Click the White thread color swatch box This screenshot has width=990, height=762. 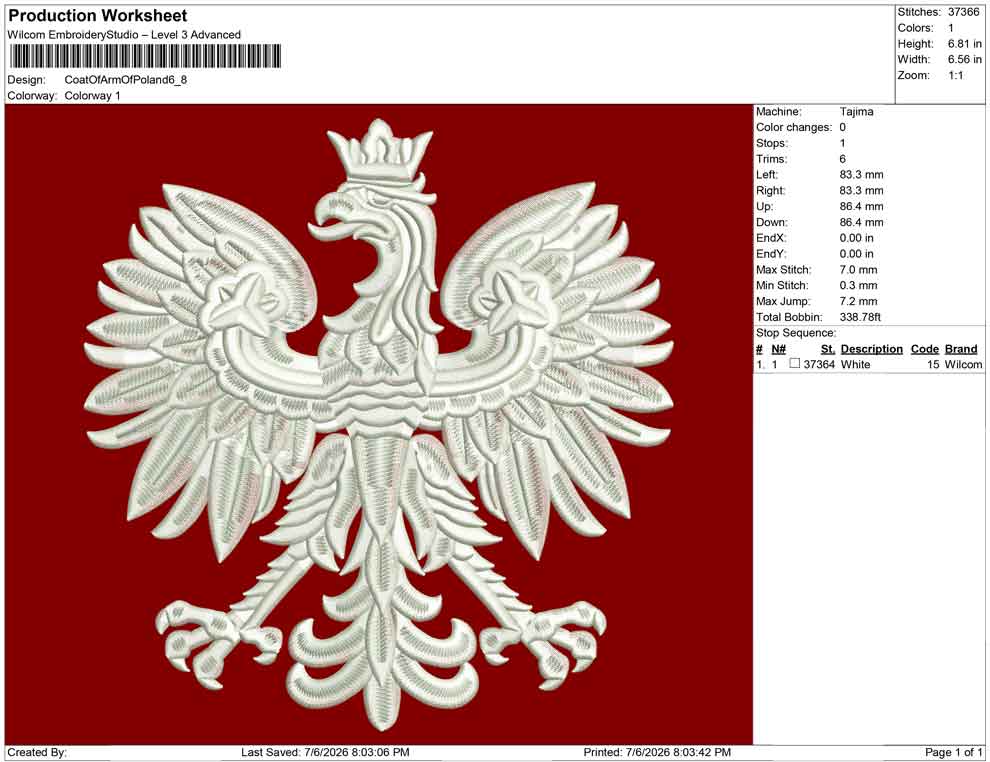point(795,364)
